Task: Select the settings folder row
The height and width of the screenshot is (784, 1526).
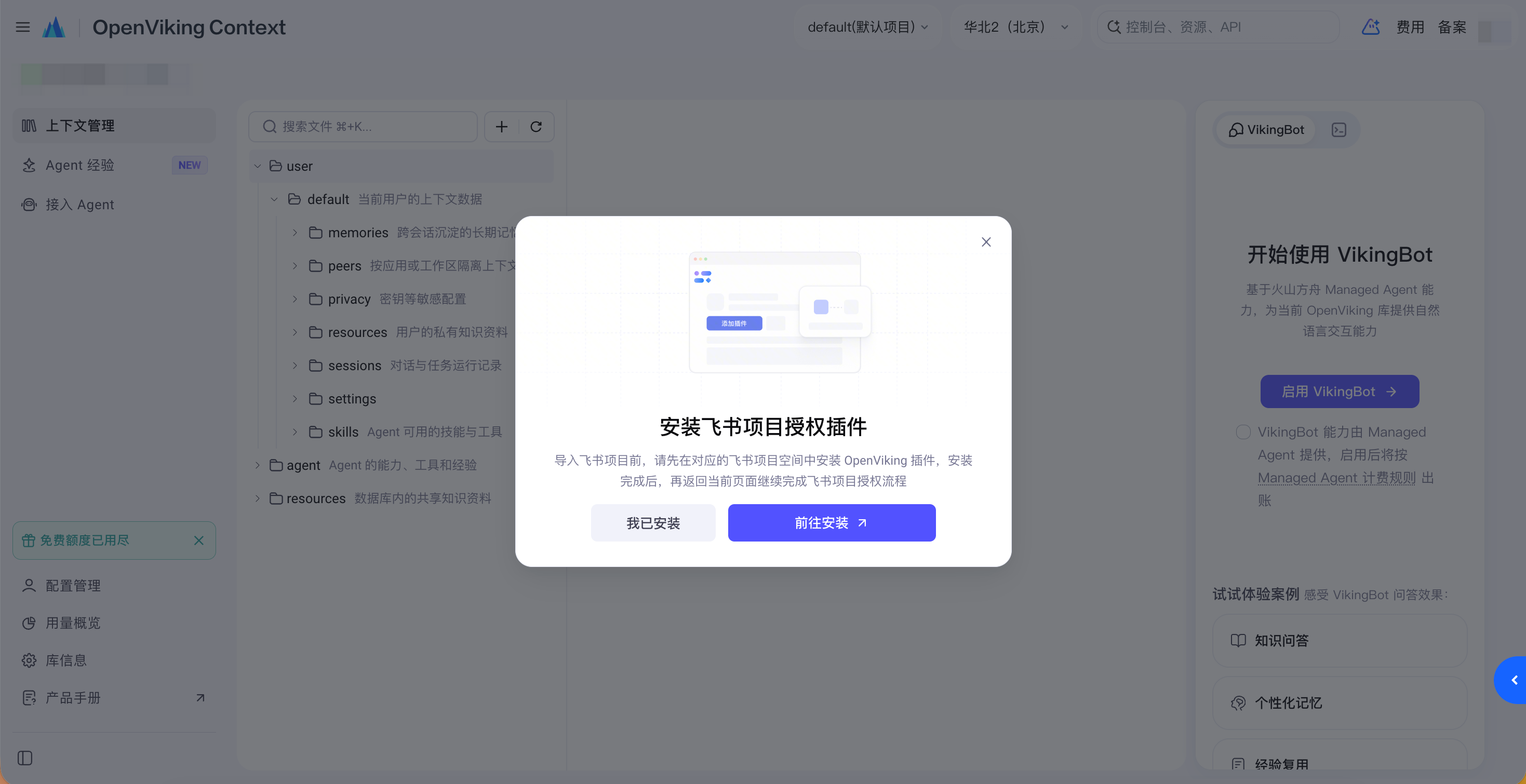Action: pos(401,399)
